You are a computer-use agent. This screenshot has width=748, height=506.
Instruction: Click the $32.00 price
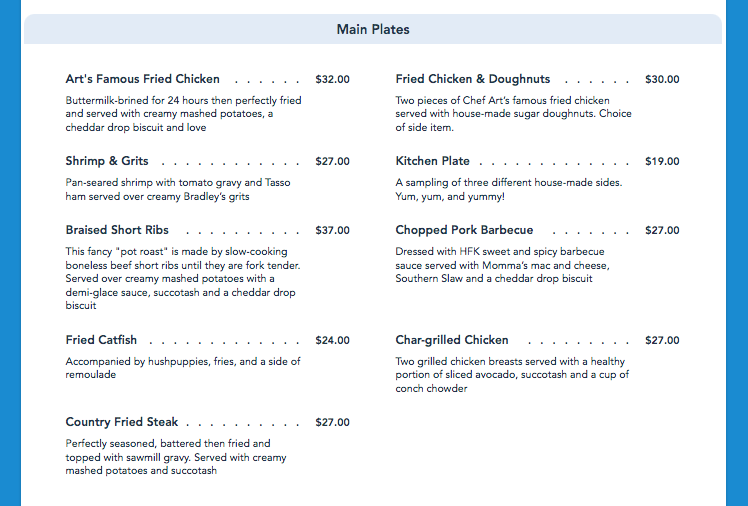(332, 79)
